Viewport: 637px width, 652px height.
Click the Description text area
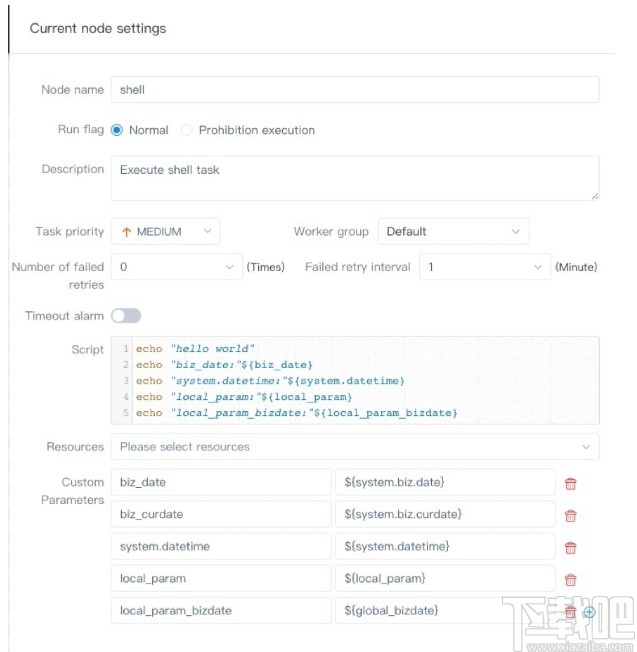[355, 178]
